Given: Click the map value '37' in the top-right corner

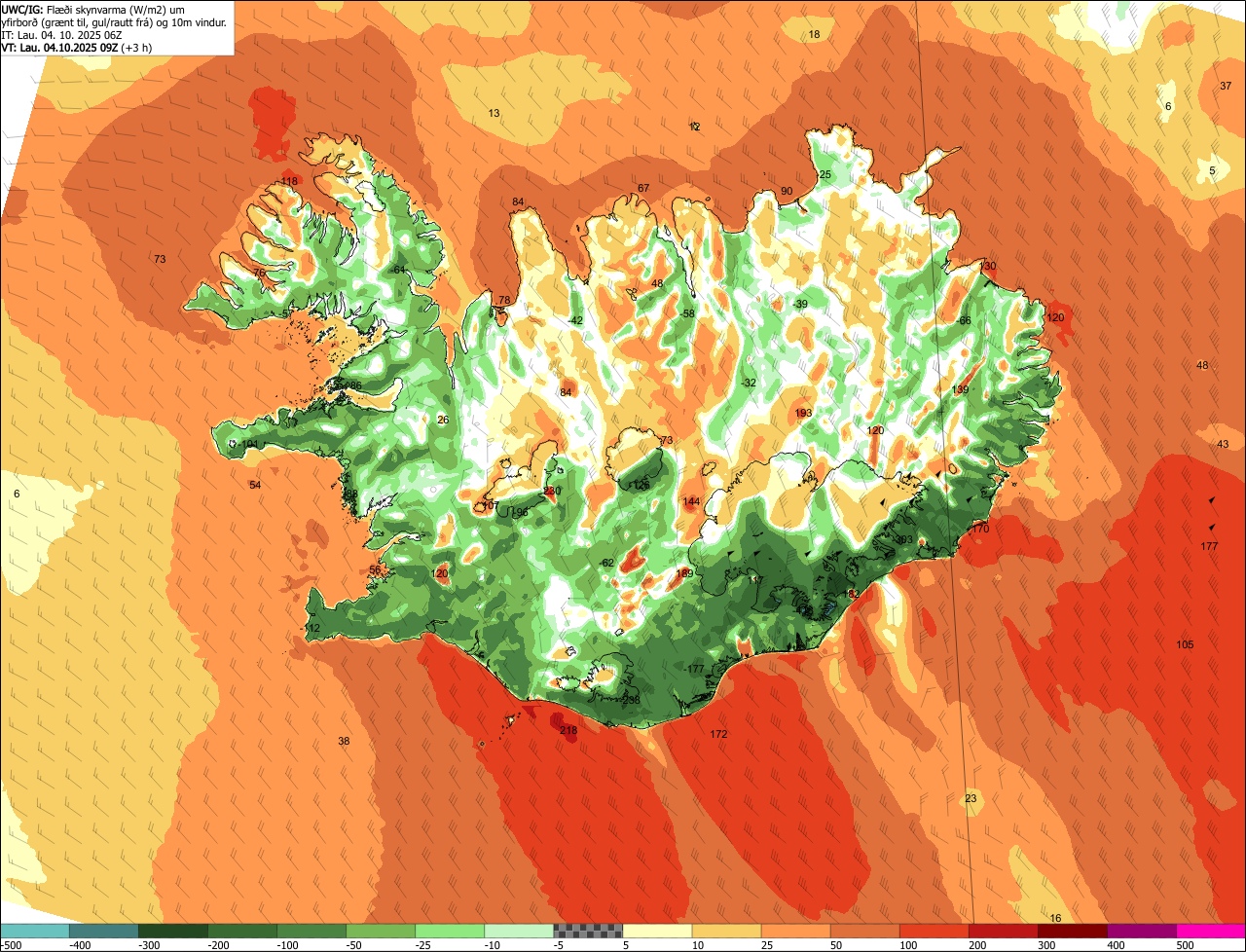Looking at the screenshot, I should 1226,86.
